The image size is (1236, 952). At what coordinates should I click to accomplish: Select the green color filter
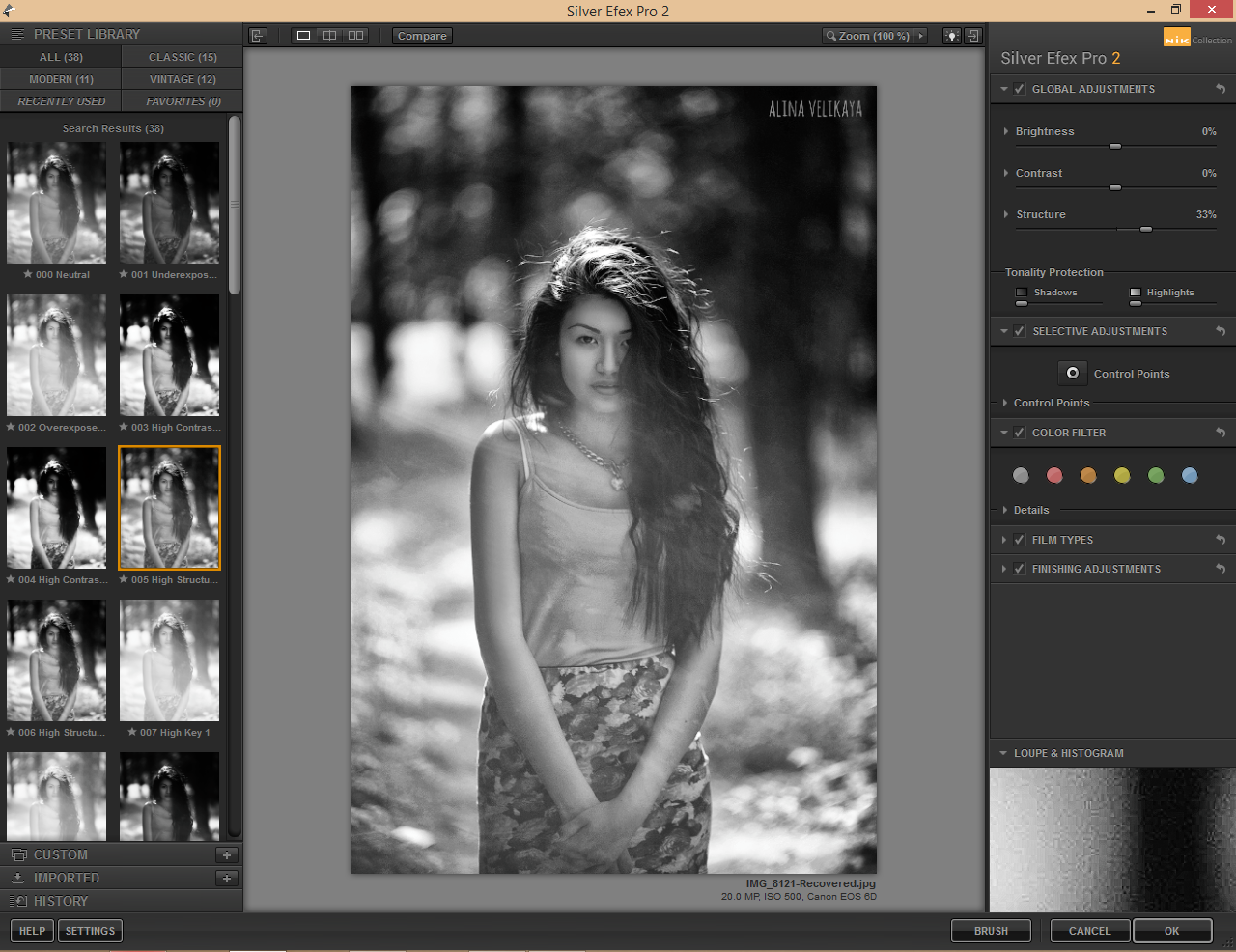[1156, 475]
